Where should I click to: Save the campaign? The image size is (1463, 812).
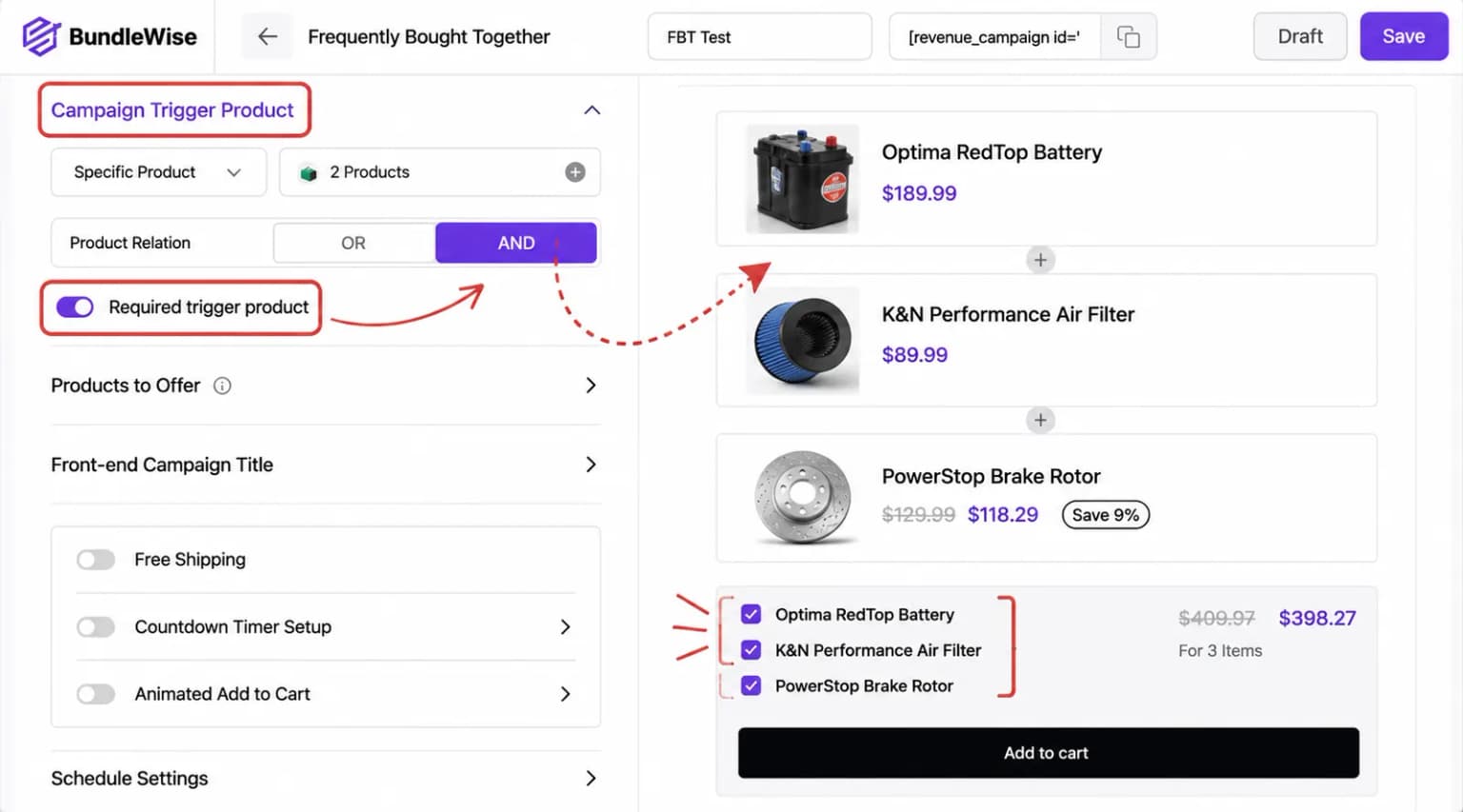1403,36
